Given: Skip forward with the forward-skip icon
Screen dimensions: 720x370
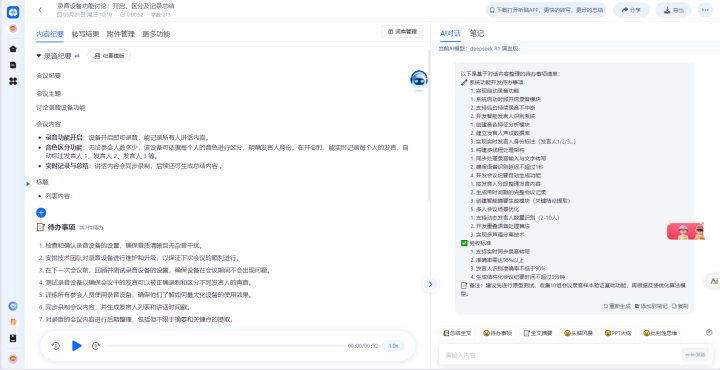Looking at the screenshot, I should 96,346.
